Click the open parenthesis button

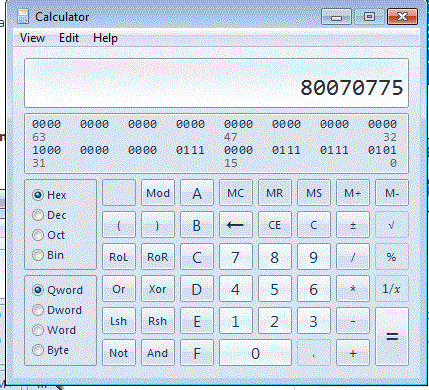pyautogui.click(x=119, y=225)
